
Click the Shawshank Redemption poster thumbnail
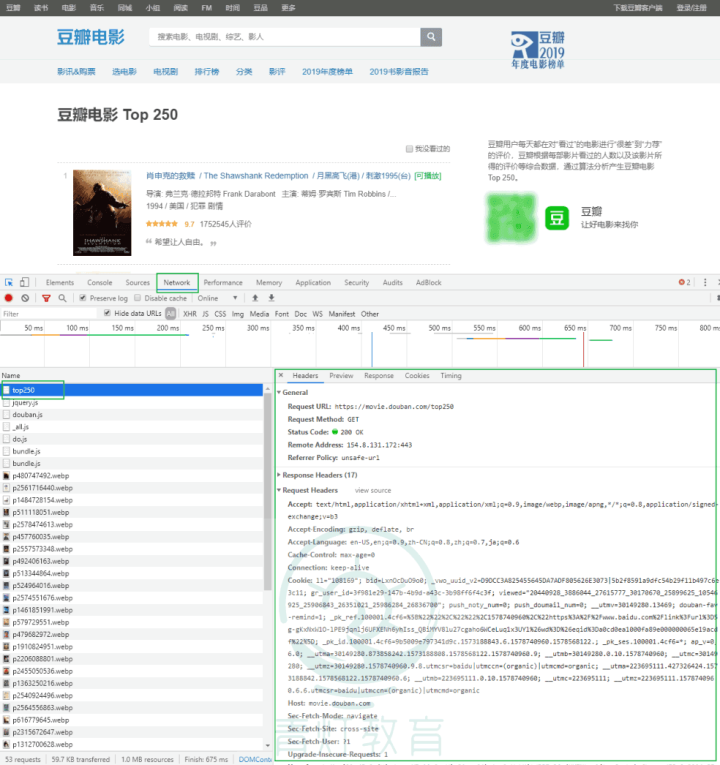[x=102, y=213]
